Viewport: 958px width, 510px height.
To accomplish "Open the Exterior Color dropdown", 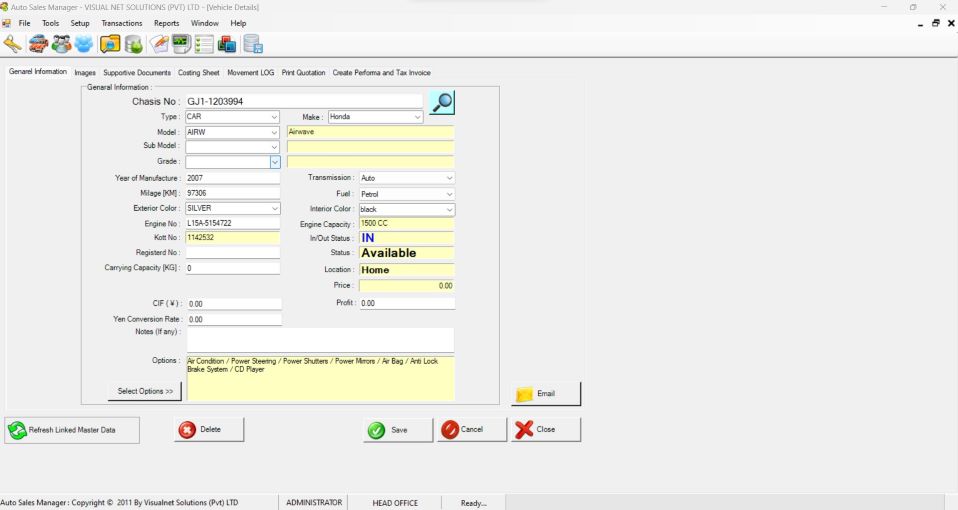I will (x=274, y=208).
